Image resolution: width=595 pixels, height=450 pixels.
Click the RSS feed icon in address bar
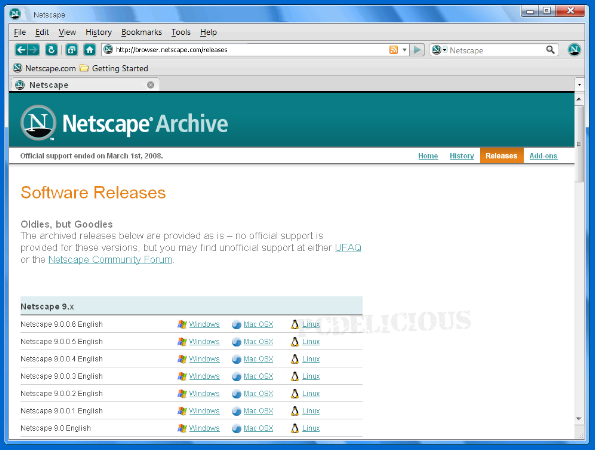(x=394, y=50)
